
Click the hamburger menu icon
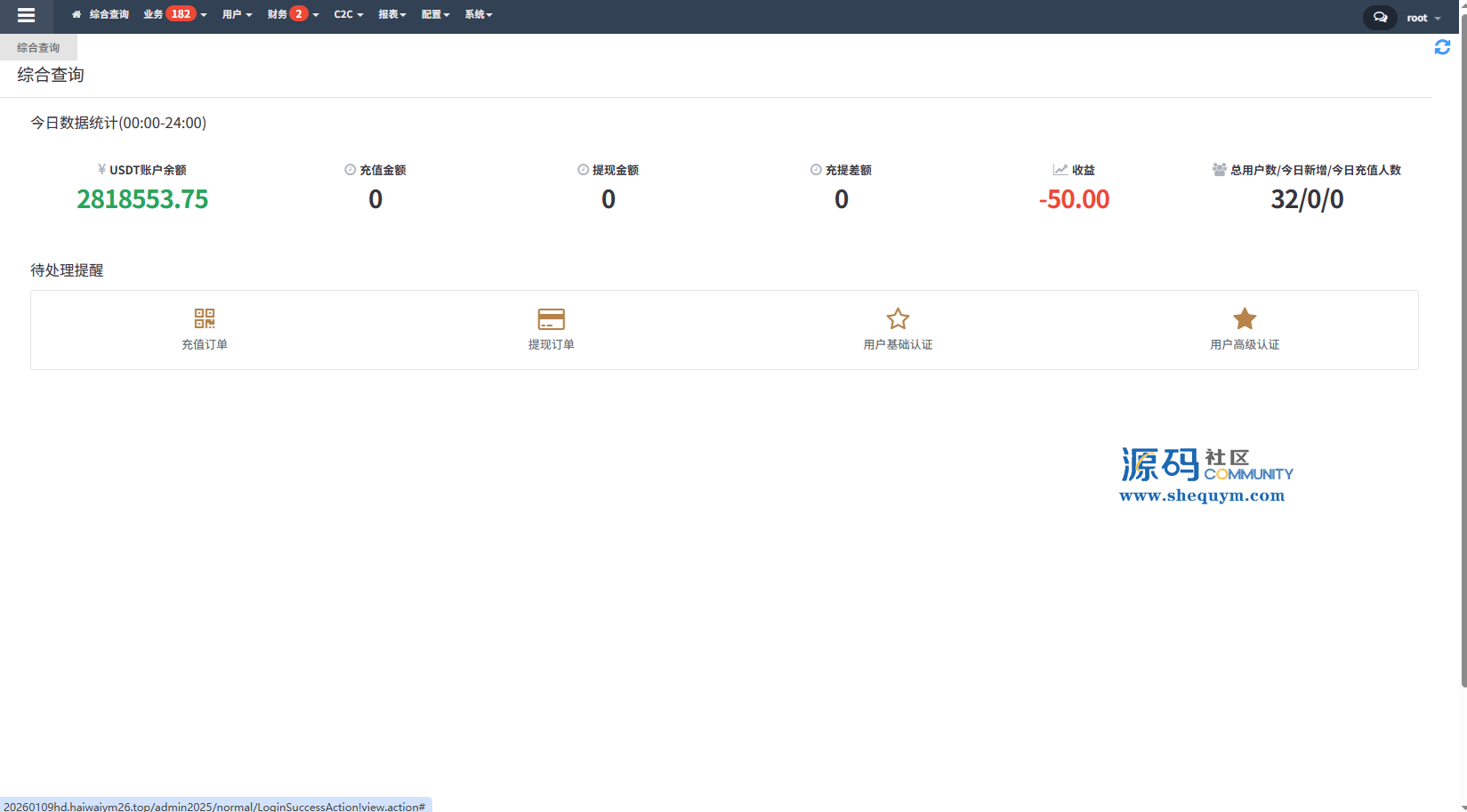click(x=26, y=15)
